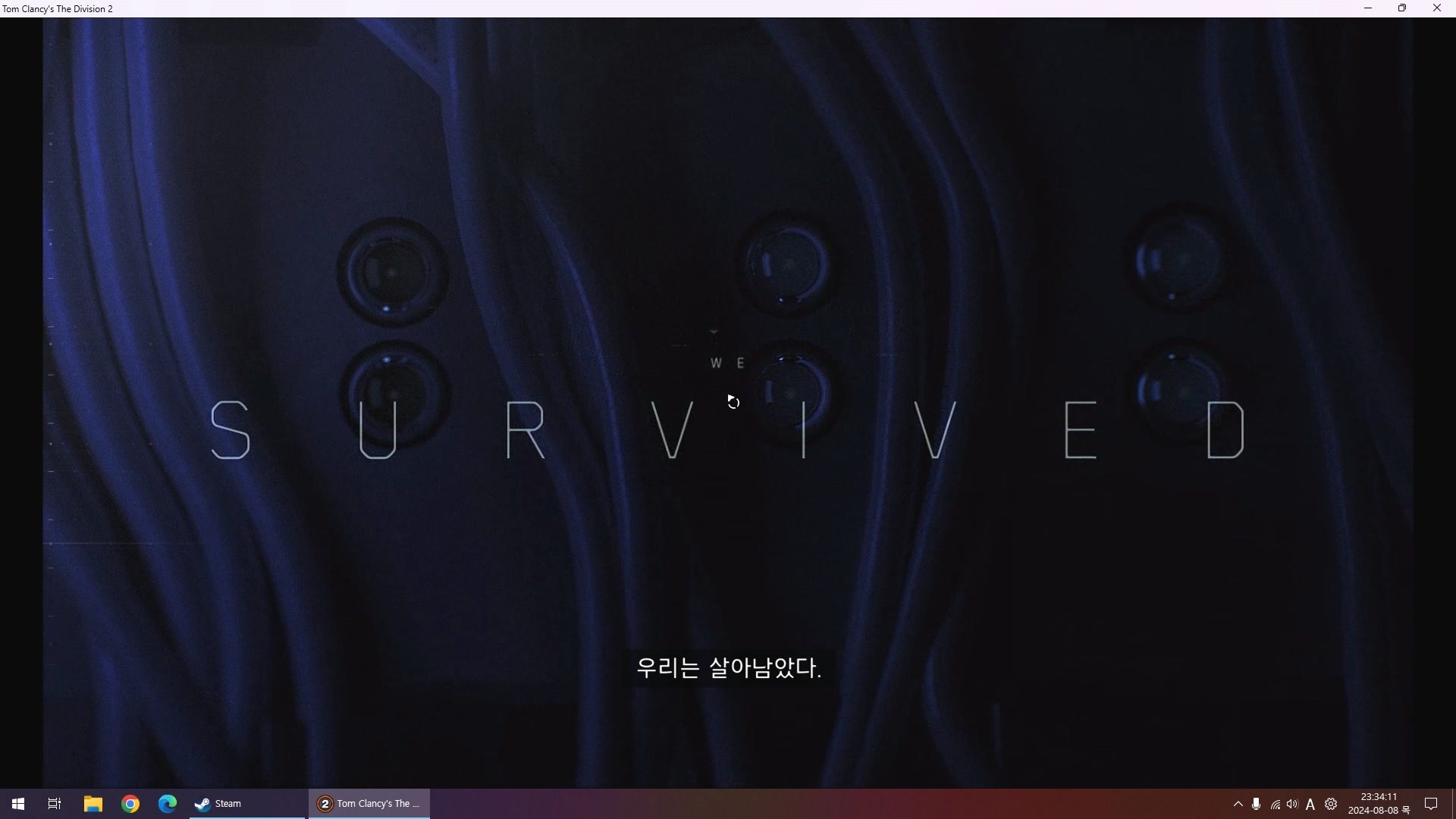Open the clock and calendar flyout

click(1379, 804)
